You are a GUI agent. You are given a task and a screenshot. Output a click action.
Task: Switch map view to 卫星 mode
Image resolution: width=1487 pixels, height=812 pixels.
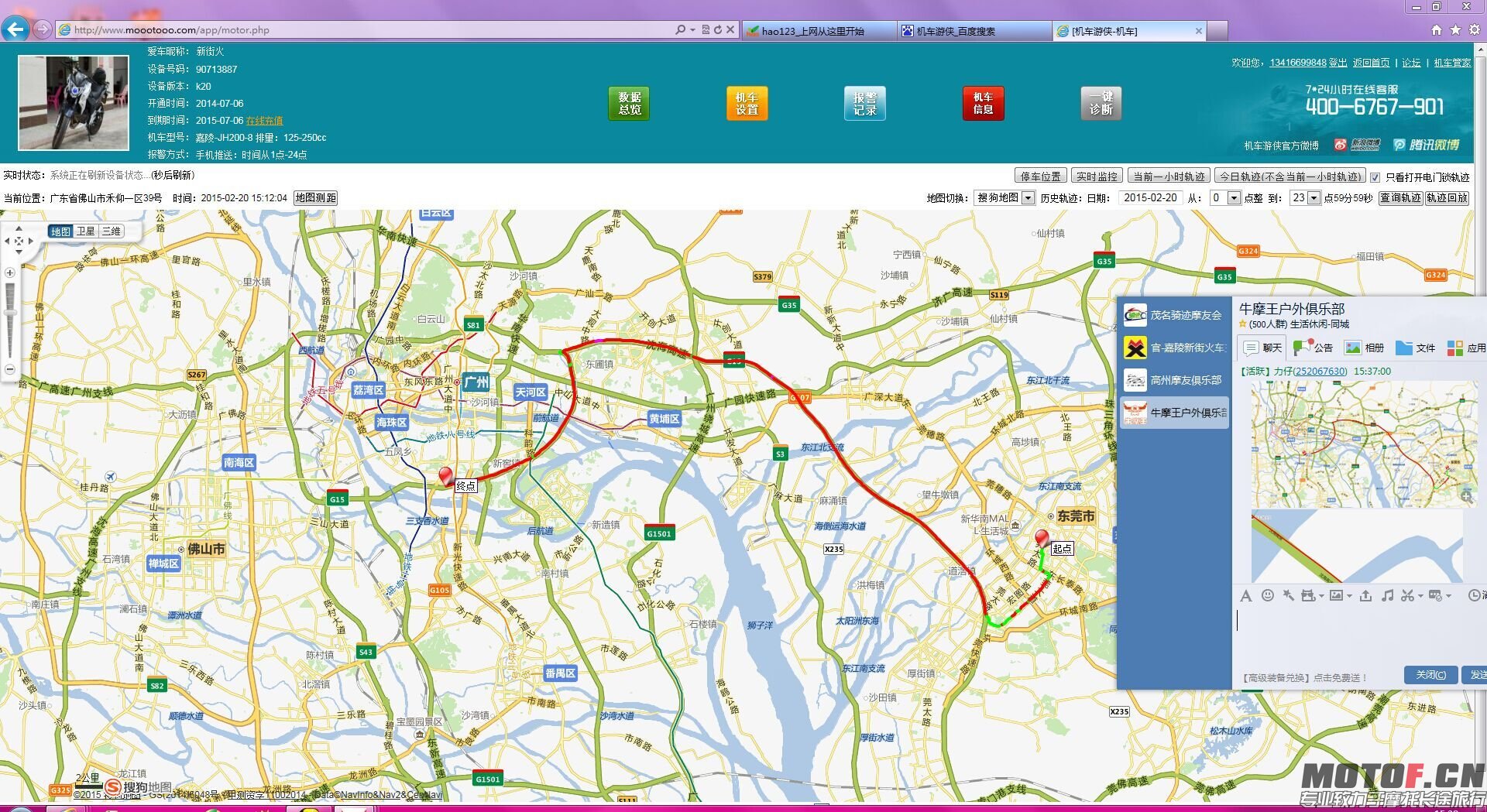tap(85, 231)
